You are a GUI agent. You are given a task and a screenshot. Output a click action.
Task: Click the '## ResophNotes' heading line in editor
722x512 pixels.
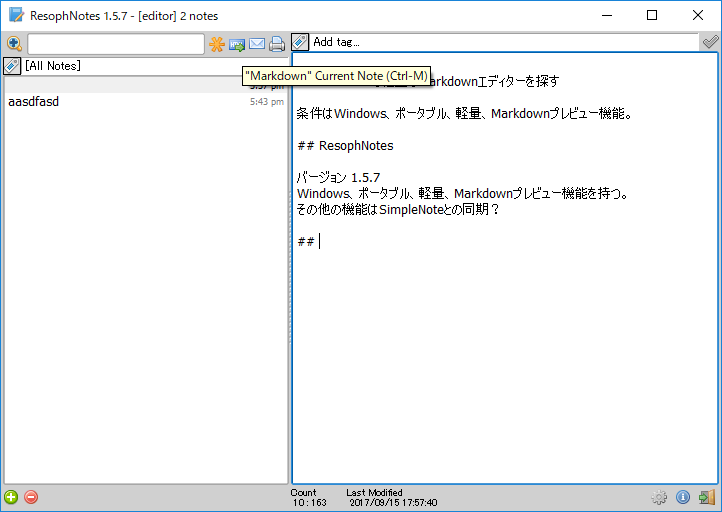pyautogui.click(x=345, y=146)
